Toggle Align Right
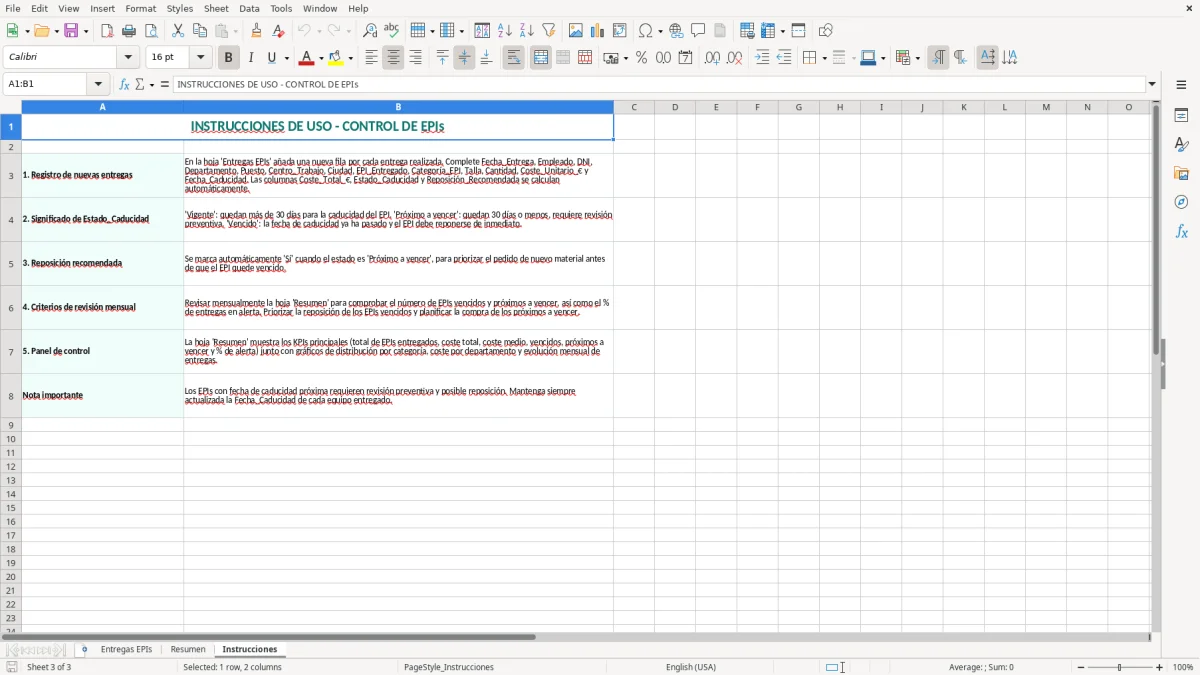 [x=415, y=58]
